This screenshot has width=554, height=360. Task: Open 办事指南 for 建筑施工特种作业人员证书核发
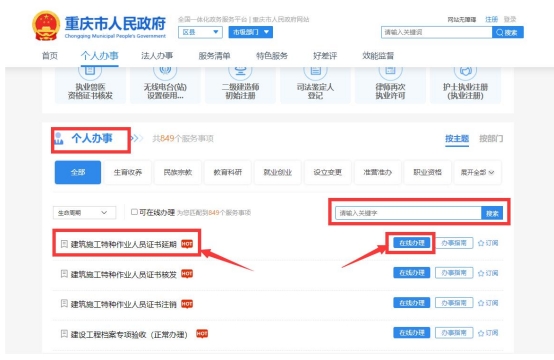coord(454,273)
